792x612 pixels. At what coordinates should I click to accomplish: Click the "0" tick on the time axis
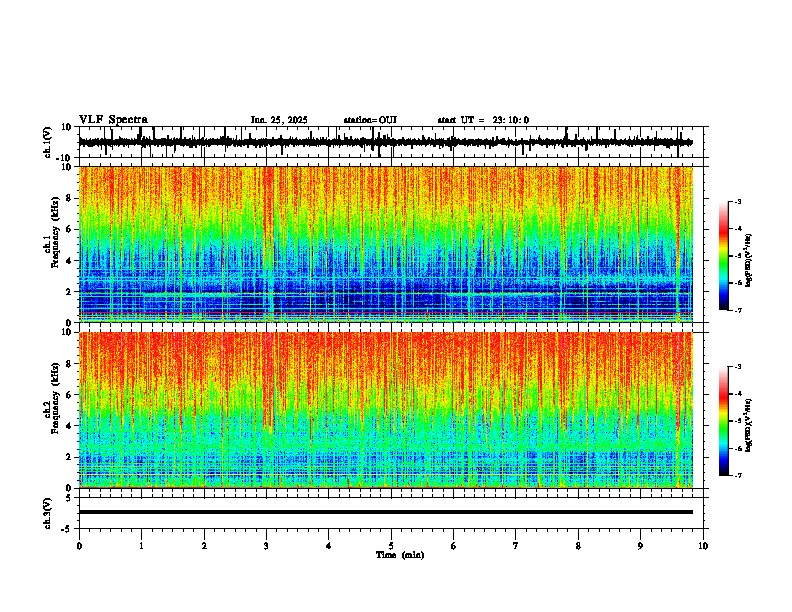click(79, 546)
